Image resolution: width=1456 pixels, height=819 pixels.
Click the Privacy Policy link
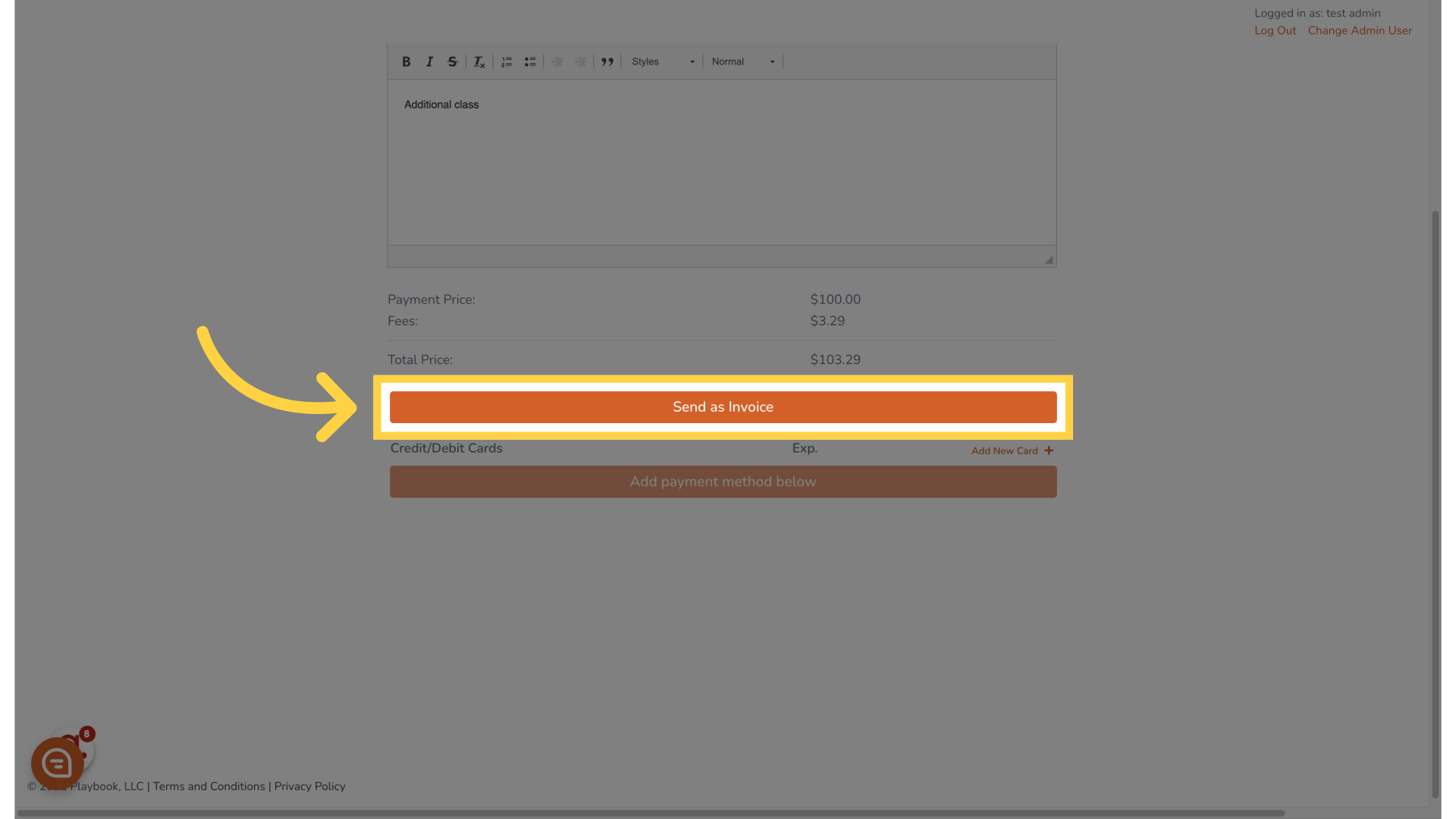(x=310, y=786)
